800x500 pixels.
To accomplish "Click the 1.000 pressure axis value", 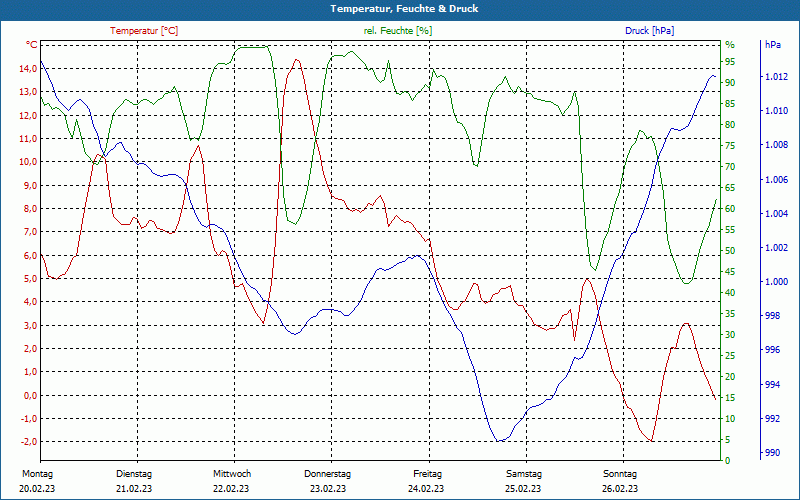I will coord(777,282).
